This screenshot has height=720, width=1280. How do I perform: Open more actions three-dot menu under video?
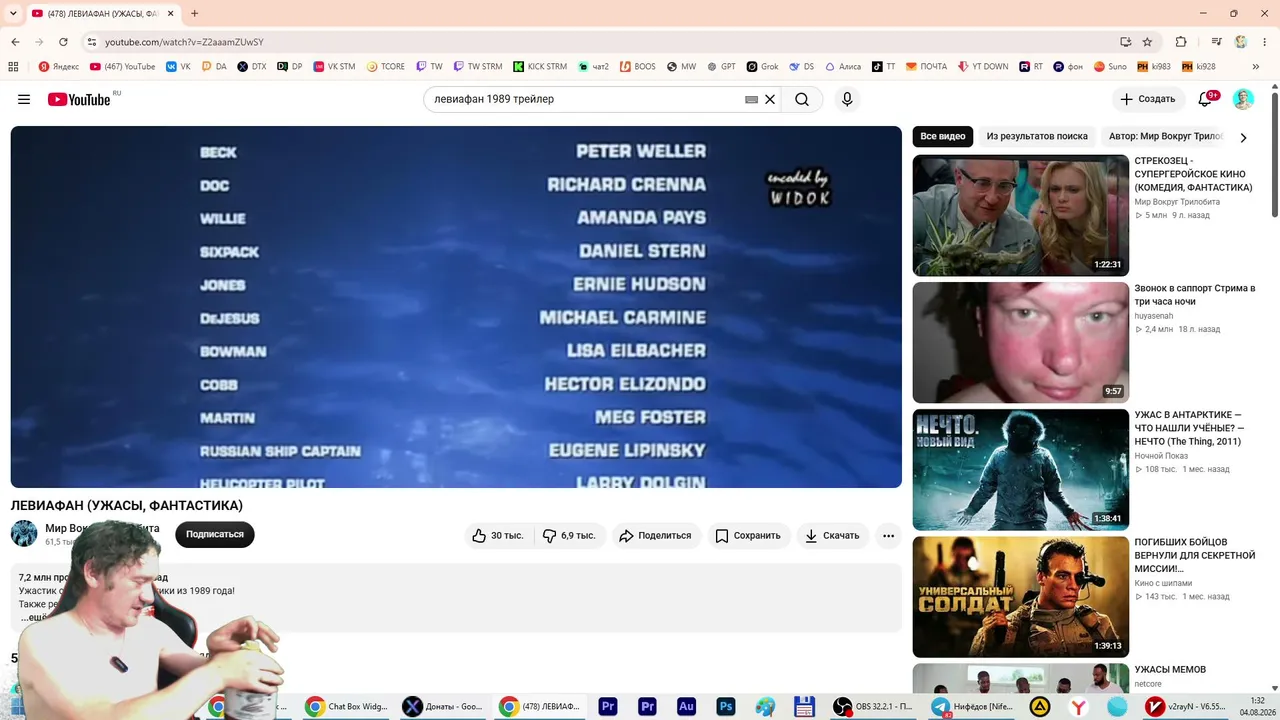888,535
